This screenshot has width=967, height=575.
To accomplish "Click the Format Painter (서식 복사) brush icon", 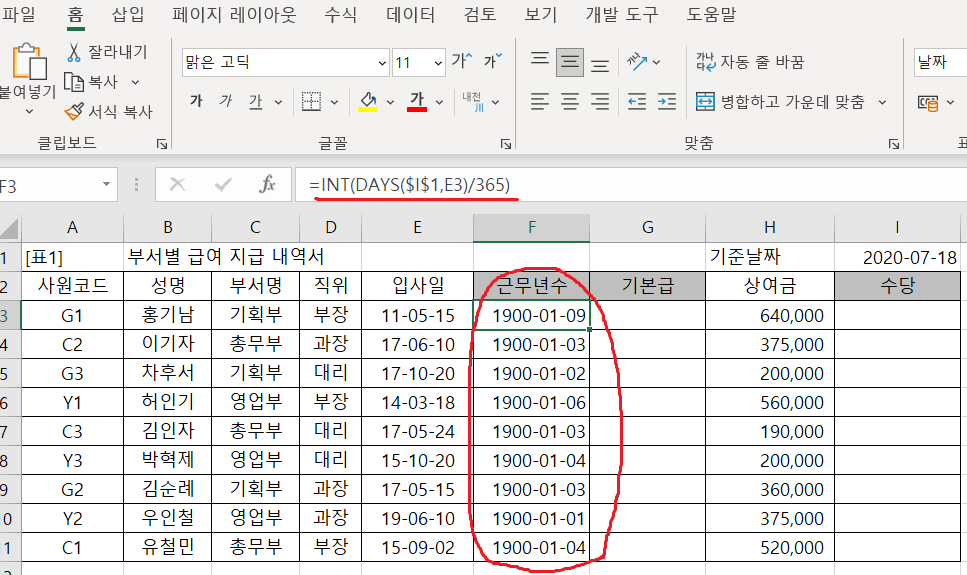I will [x=74, y=112].
